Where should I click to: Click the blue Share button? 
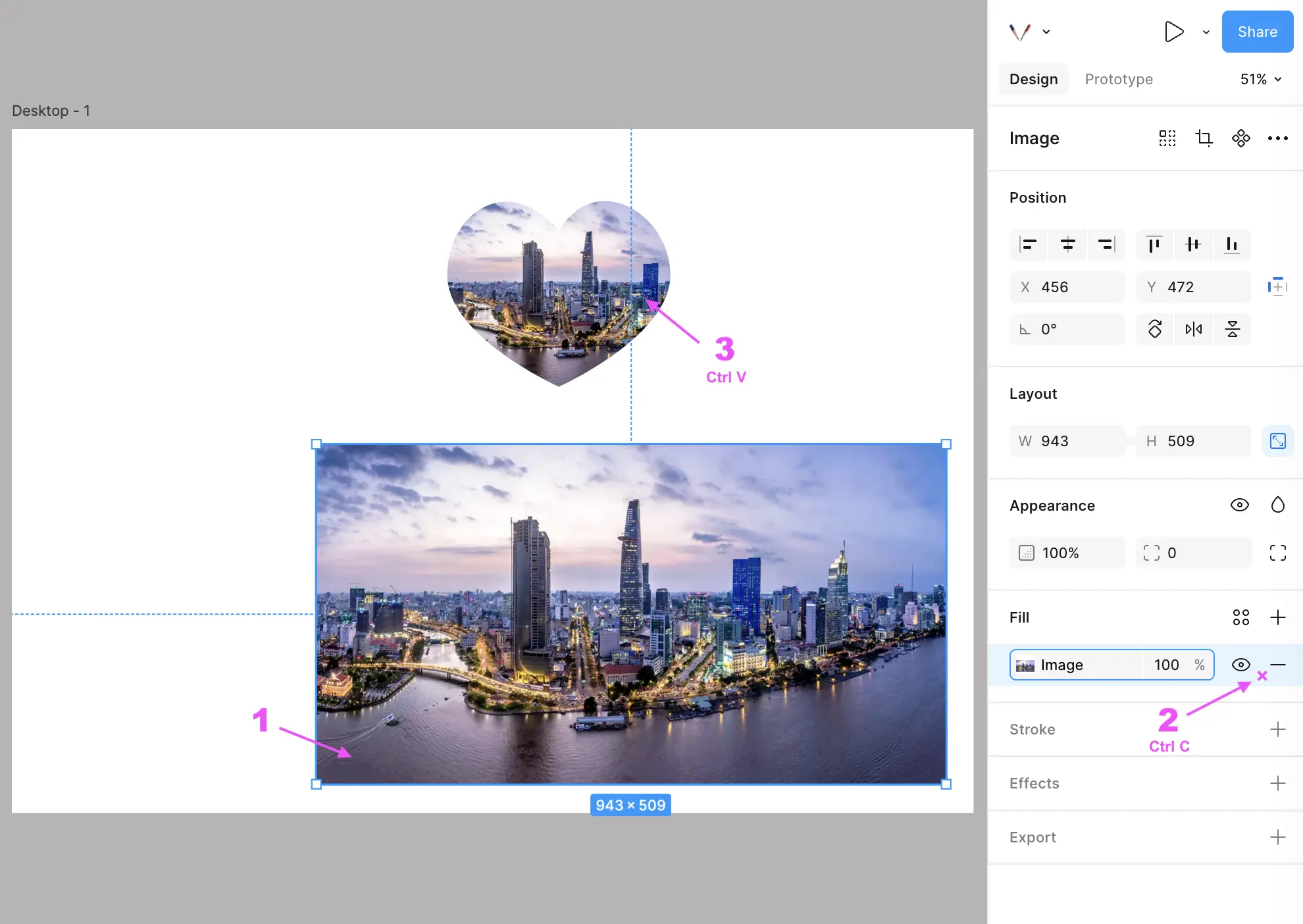click(1257, 32)
